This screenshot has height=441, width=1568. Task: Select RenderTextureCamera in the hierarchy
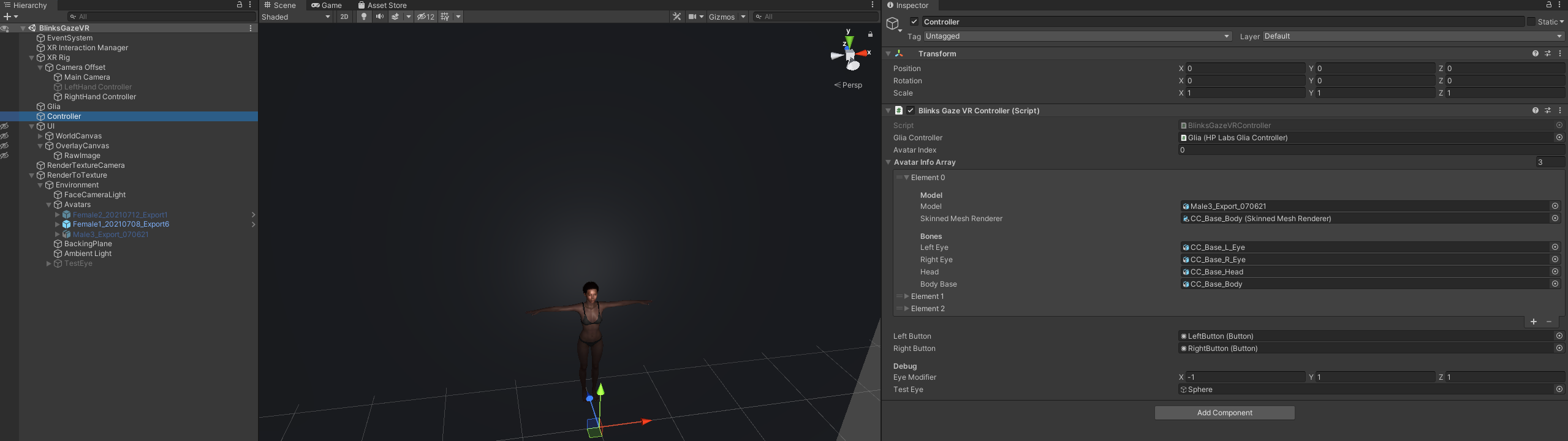(86, 165)
